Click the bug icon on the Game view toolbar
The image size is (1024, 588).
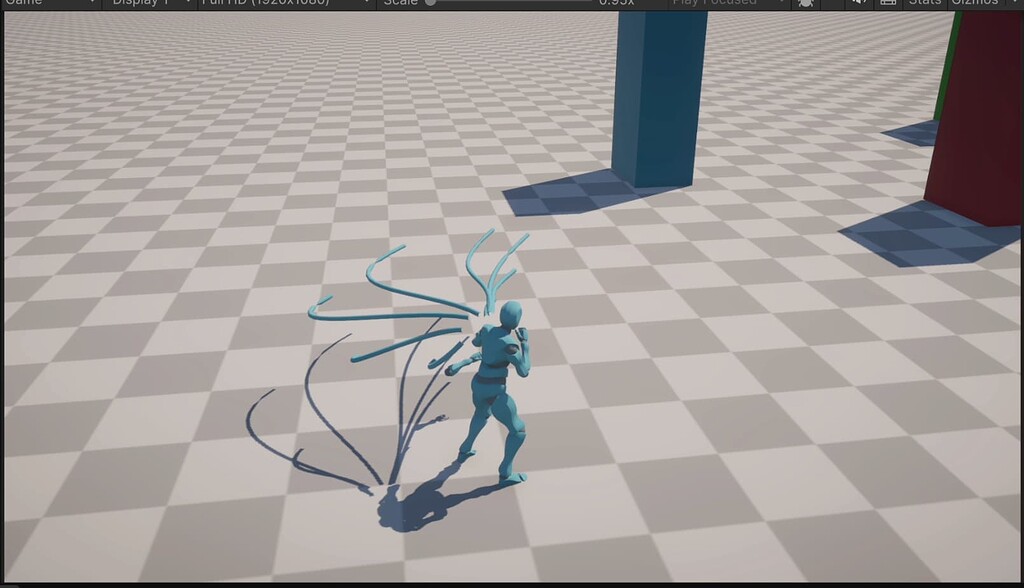(808, 4)
